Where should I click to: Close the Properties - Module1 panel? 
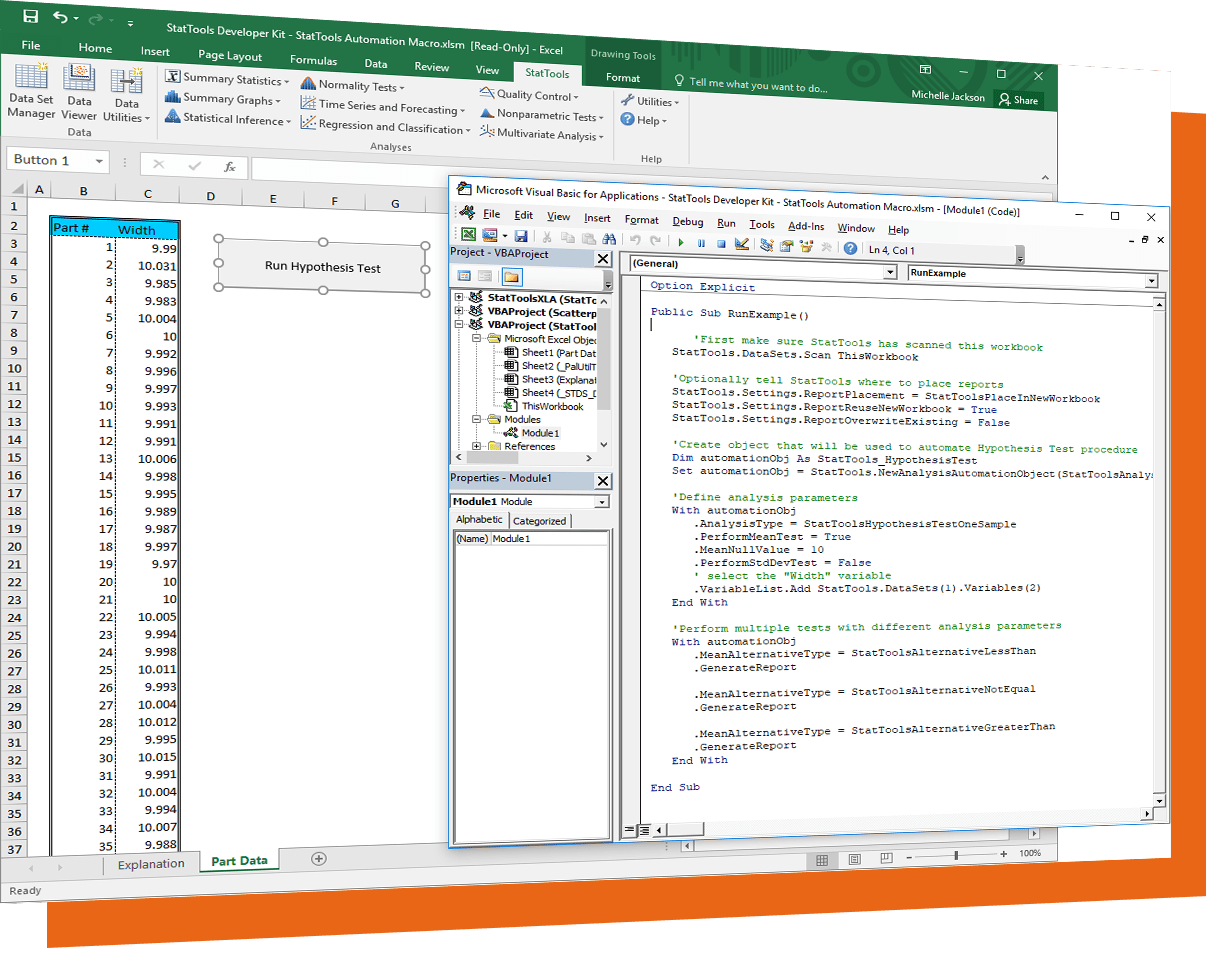pos(602,481)
